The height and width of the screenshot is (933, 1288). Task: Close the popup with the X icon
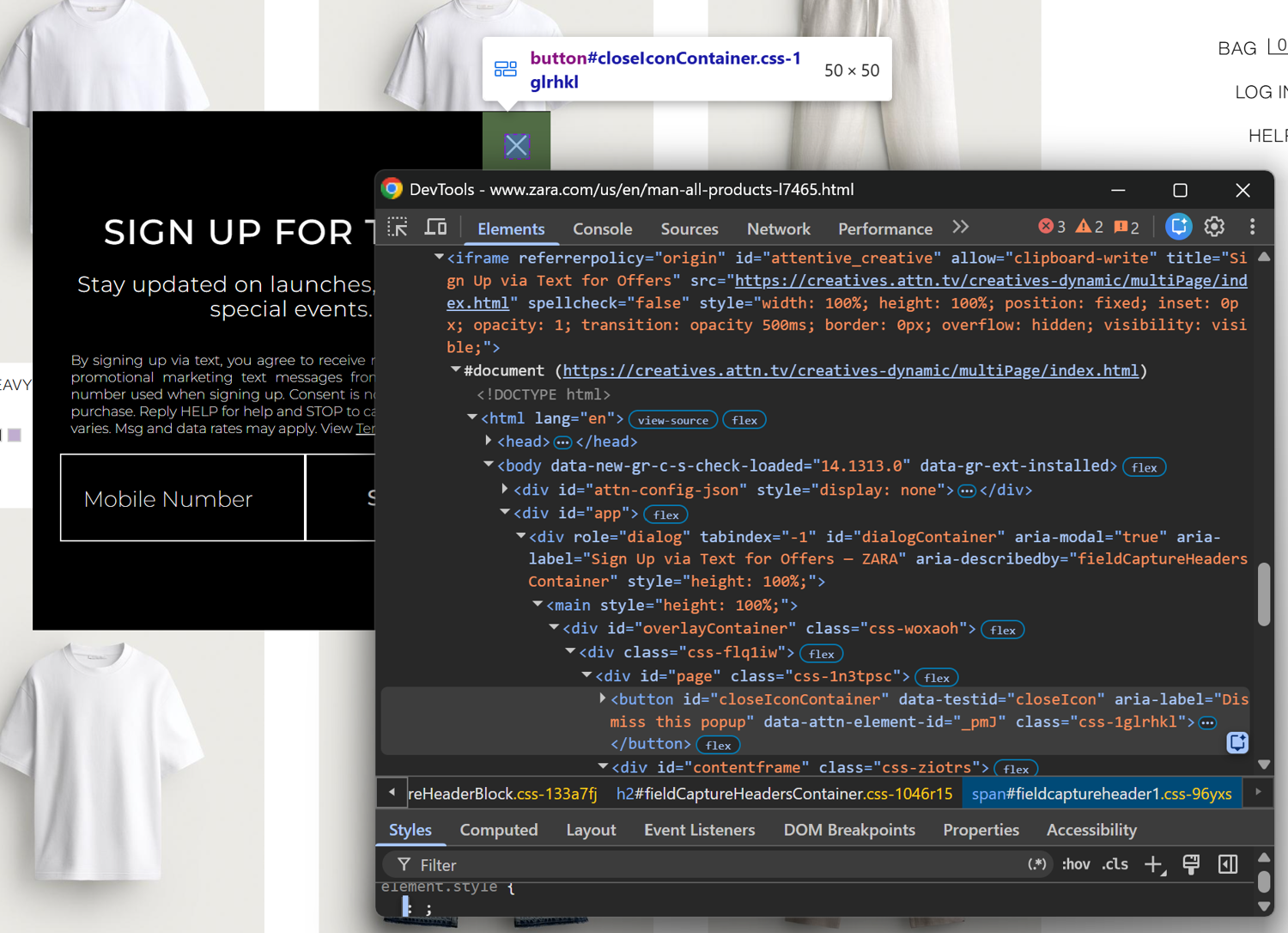tap(516, 145)
